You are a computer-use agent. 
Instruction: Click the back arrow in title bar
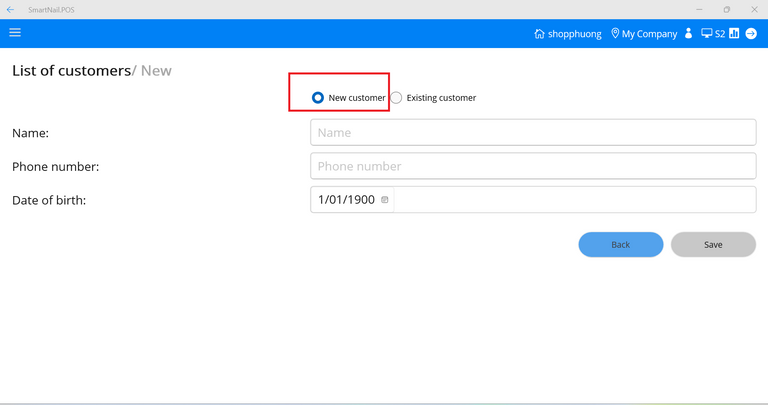coord(10,10)
